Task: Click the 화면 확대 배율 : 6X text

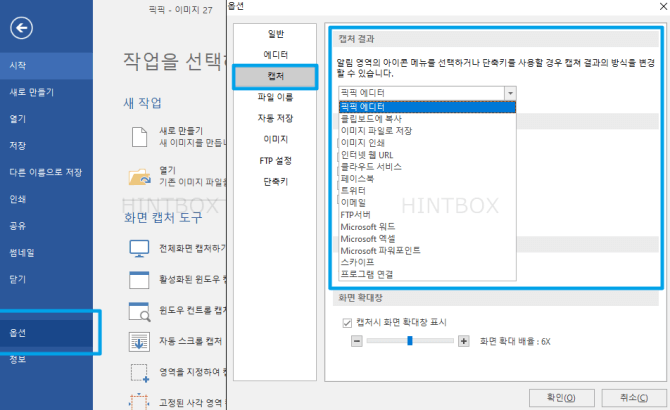Action: 515,341
